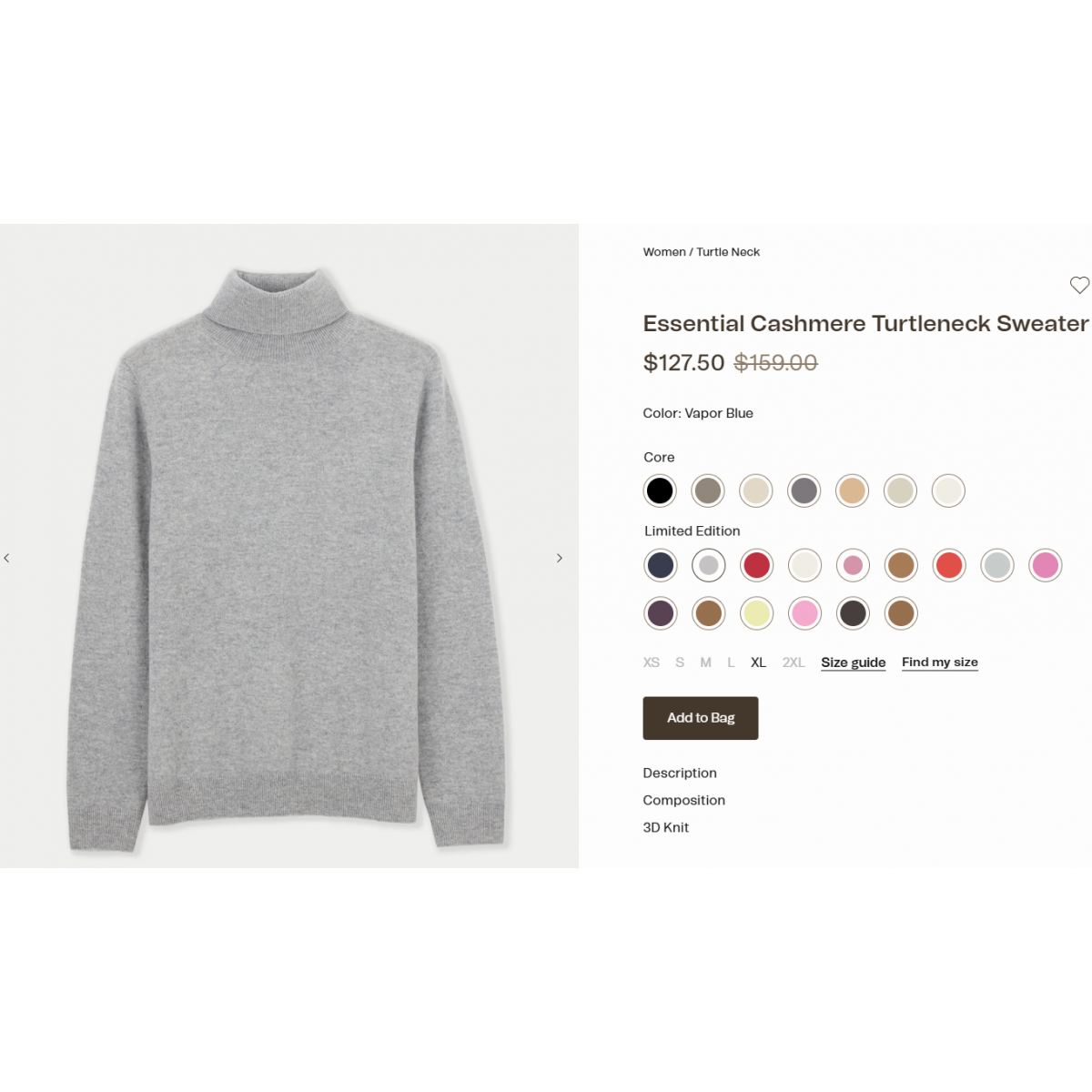Viewport: 1092px width, 1092px height.
Task: Expand the Description section
Action: tap(680, 773)
